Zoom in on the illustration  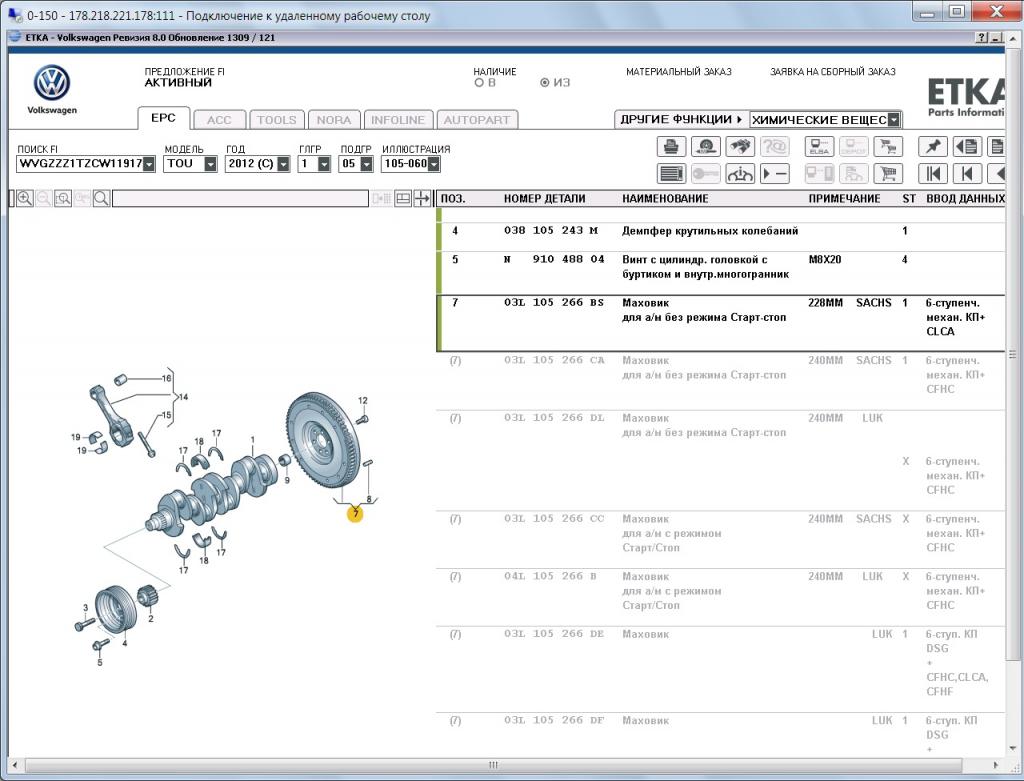click(x=25, y=199)
